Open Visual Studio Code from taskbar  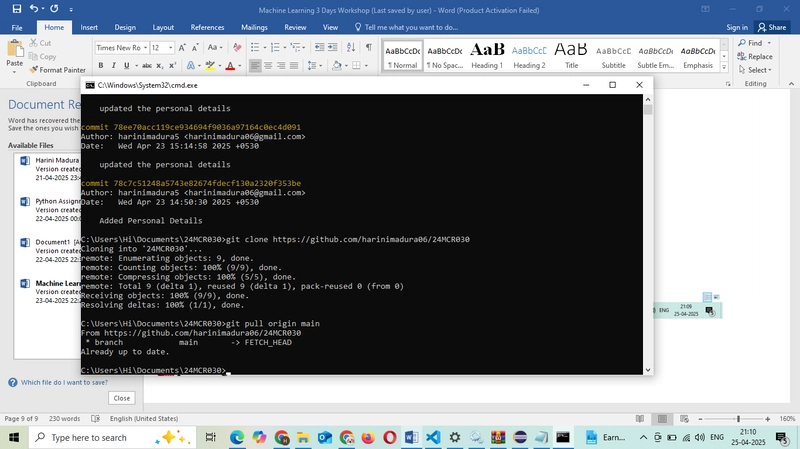pyautogui.click(x=433, y=437)
